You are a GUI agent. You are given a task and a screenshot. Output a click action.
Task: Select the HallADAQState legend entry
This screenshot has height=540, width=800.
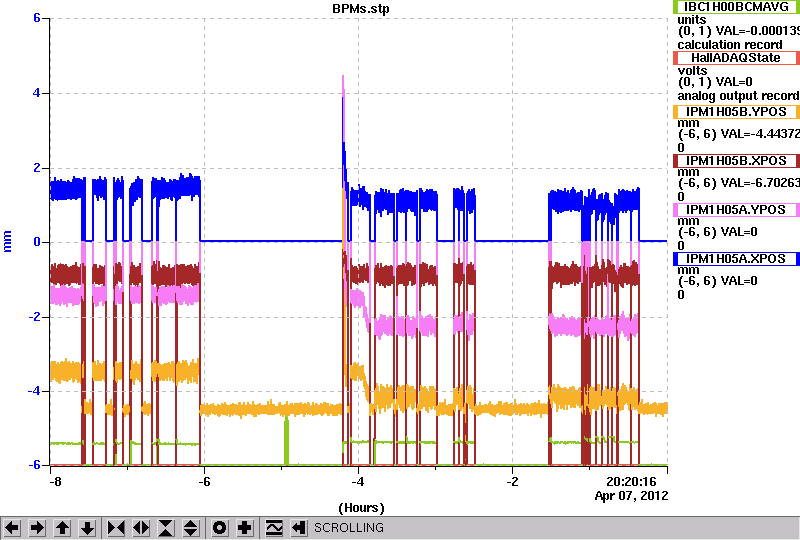(736, 58)
